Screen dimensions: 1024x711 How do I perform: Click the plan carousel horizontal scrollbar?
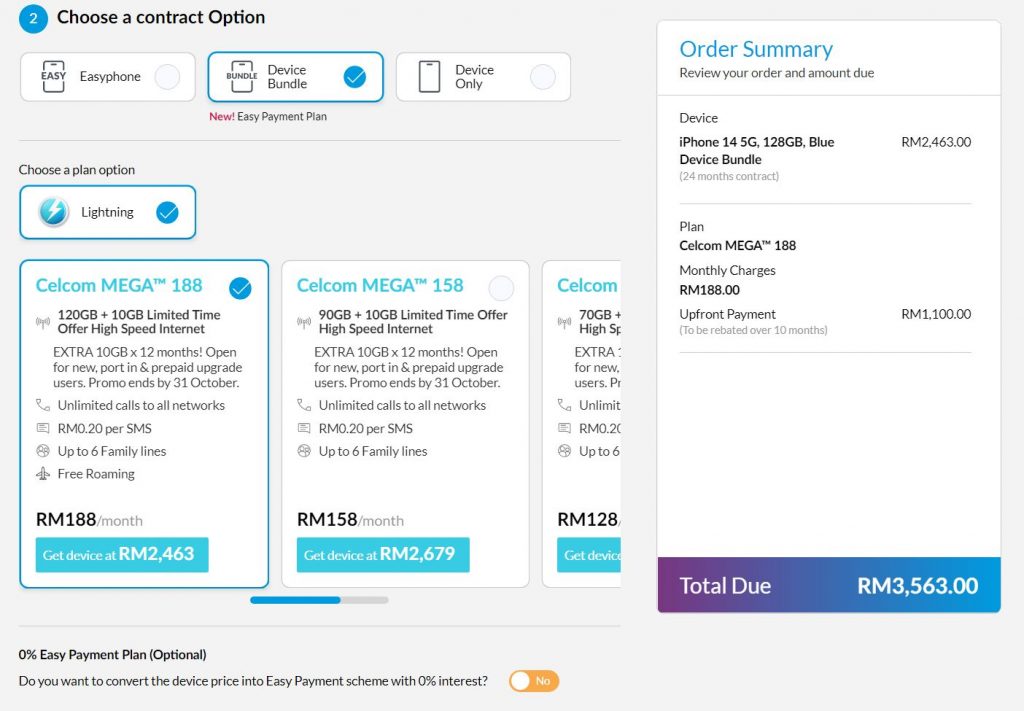(x=319, y=600)
